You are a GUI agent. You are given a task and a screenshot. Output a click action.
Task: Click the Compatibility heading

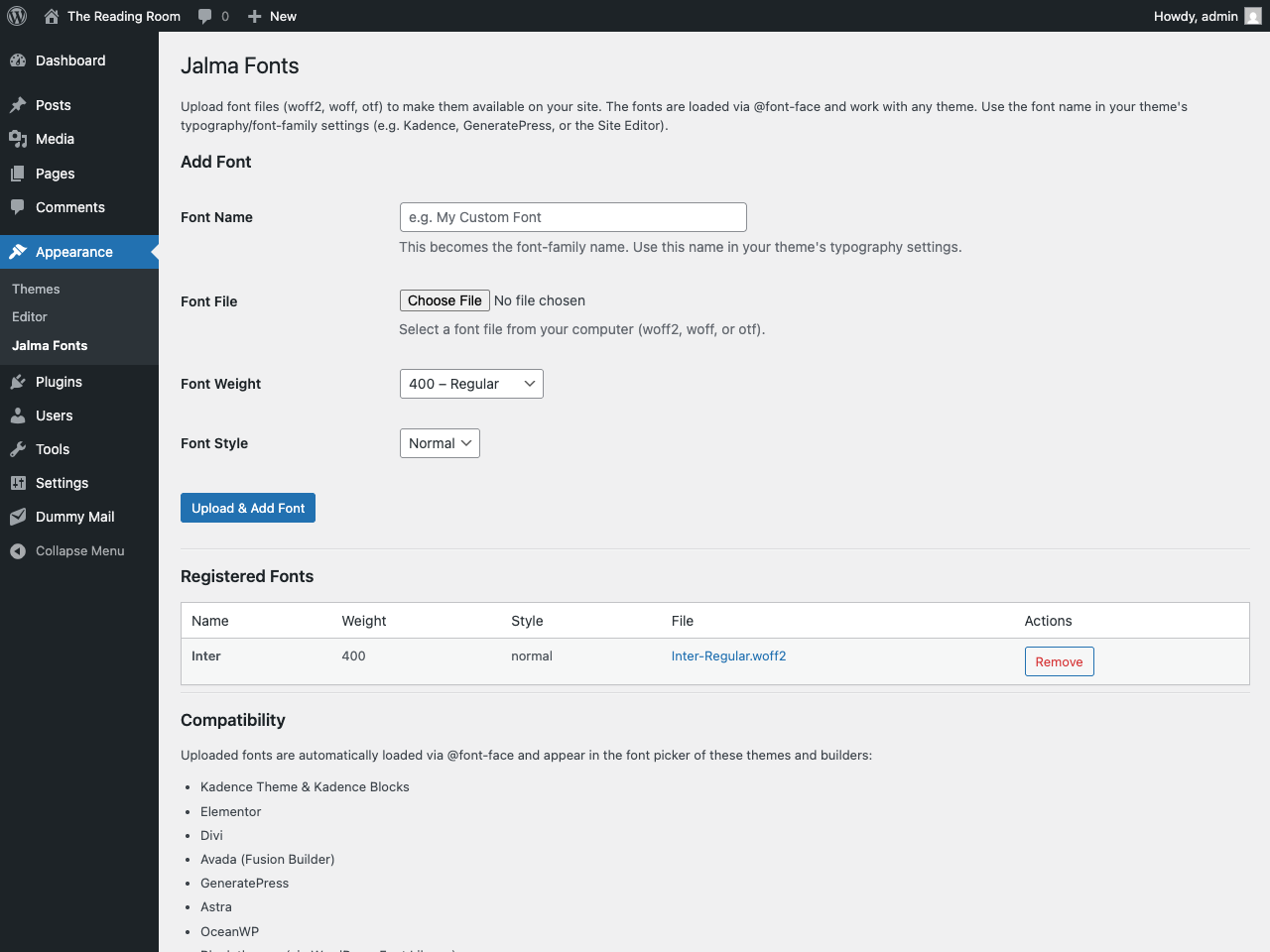pyautogui.click(x=233, y=720)
